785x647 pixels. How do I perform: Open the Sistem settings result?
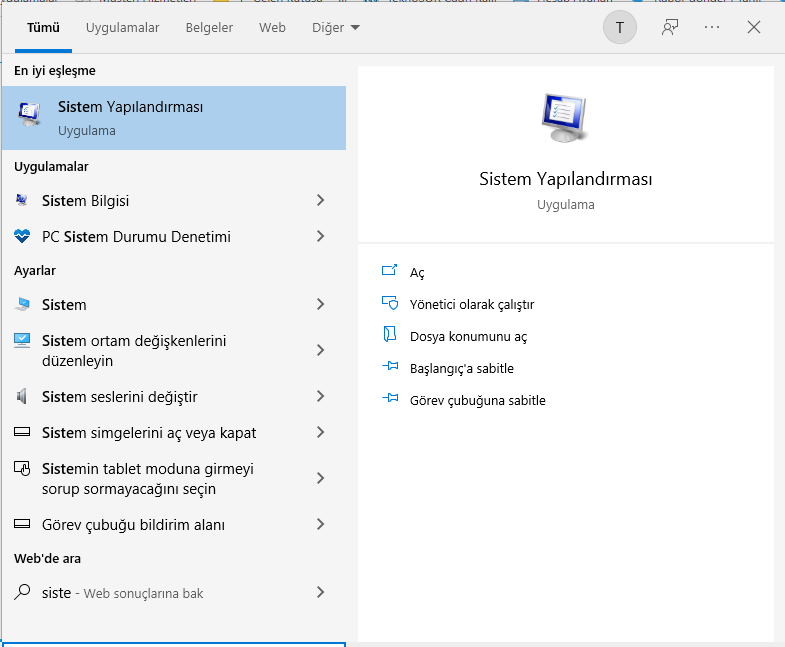(x=174, y=304)
